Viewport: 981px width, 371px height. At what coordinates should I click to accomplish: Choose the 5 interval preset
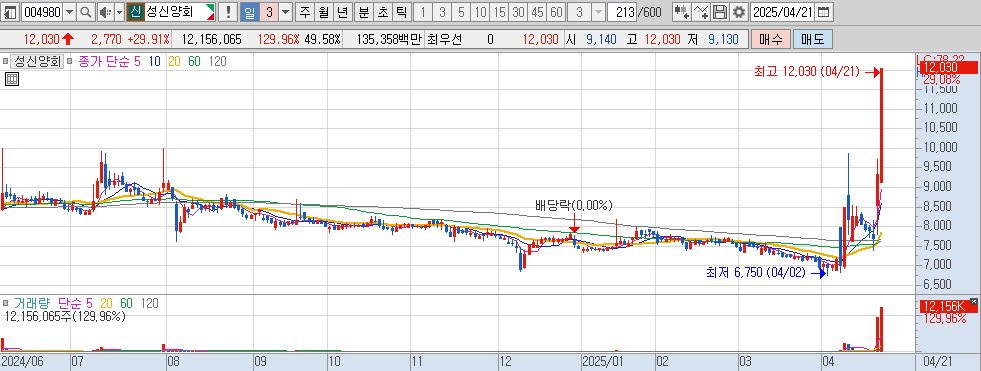click(x=461, y=12)
